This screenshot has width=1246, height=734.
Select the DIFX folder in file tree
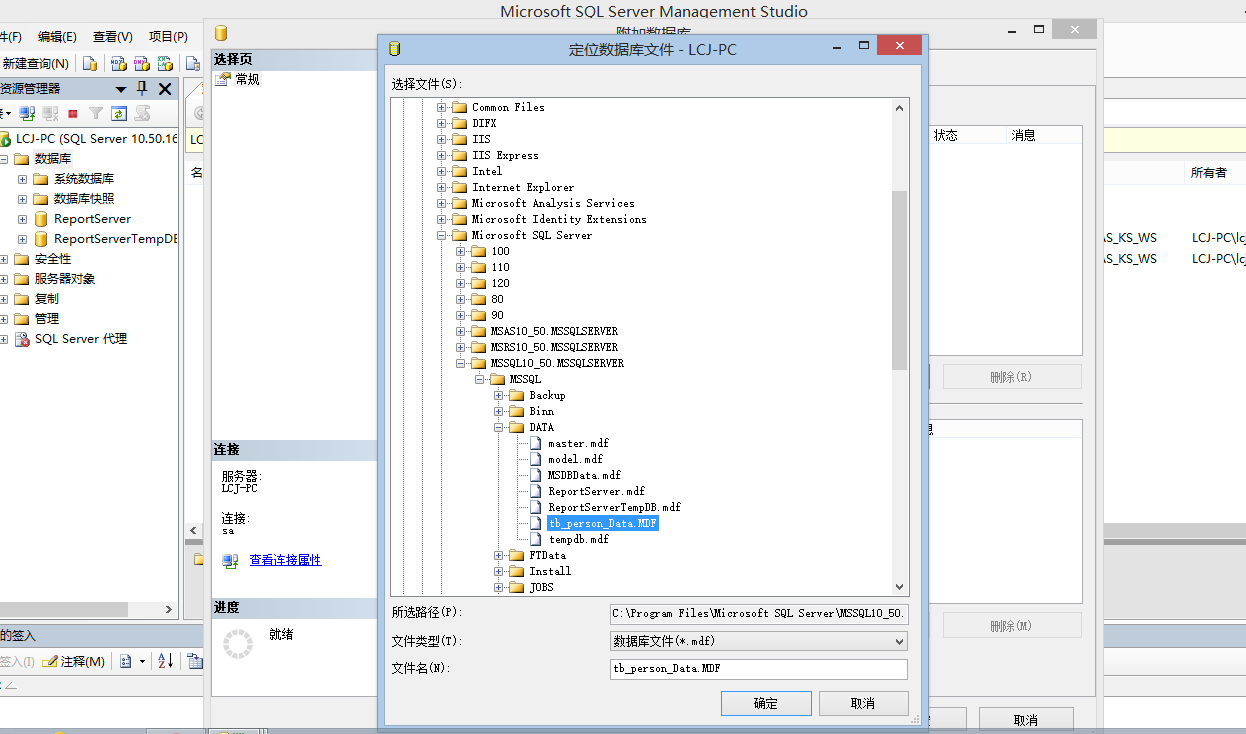[484, 123]
